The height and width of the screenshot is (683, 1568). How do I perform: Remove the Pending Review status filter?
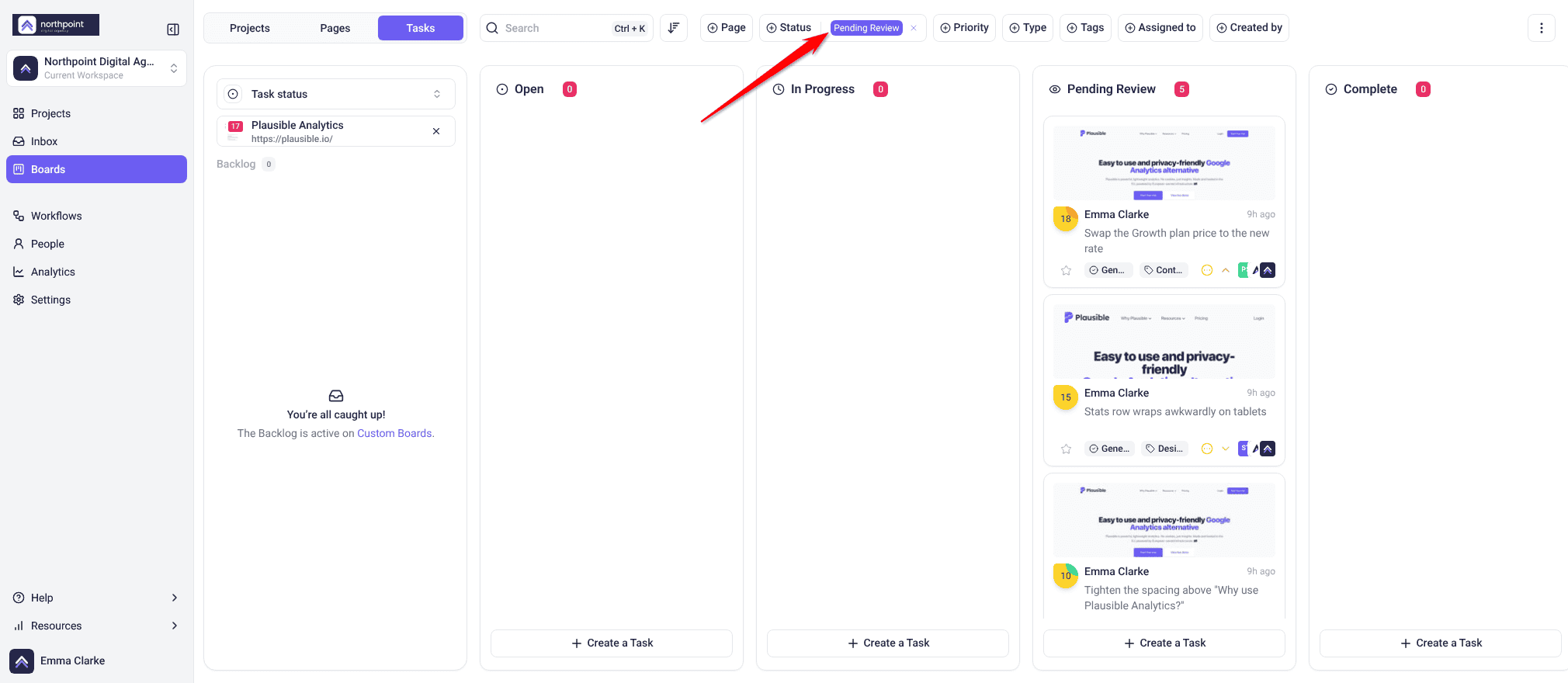914,28
